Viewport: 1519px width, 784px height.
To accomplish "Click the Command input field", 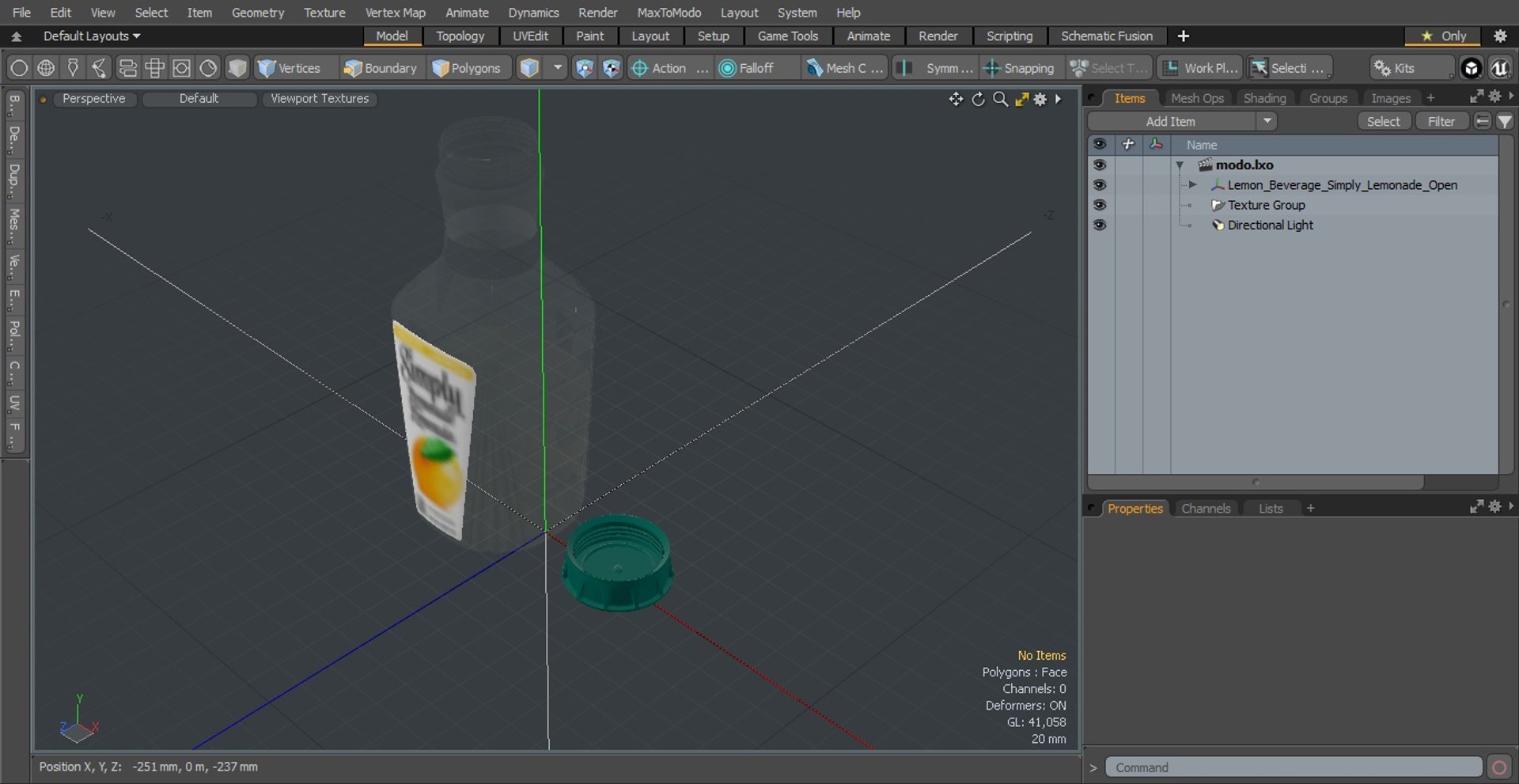I will click(1293, 767).
